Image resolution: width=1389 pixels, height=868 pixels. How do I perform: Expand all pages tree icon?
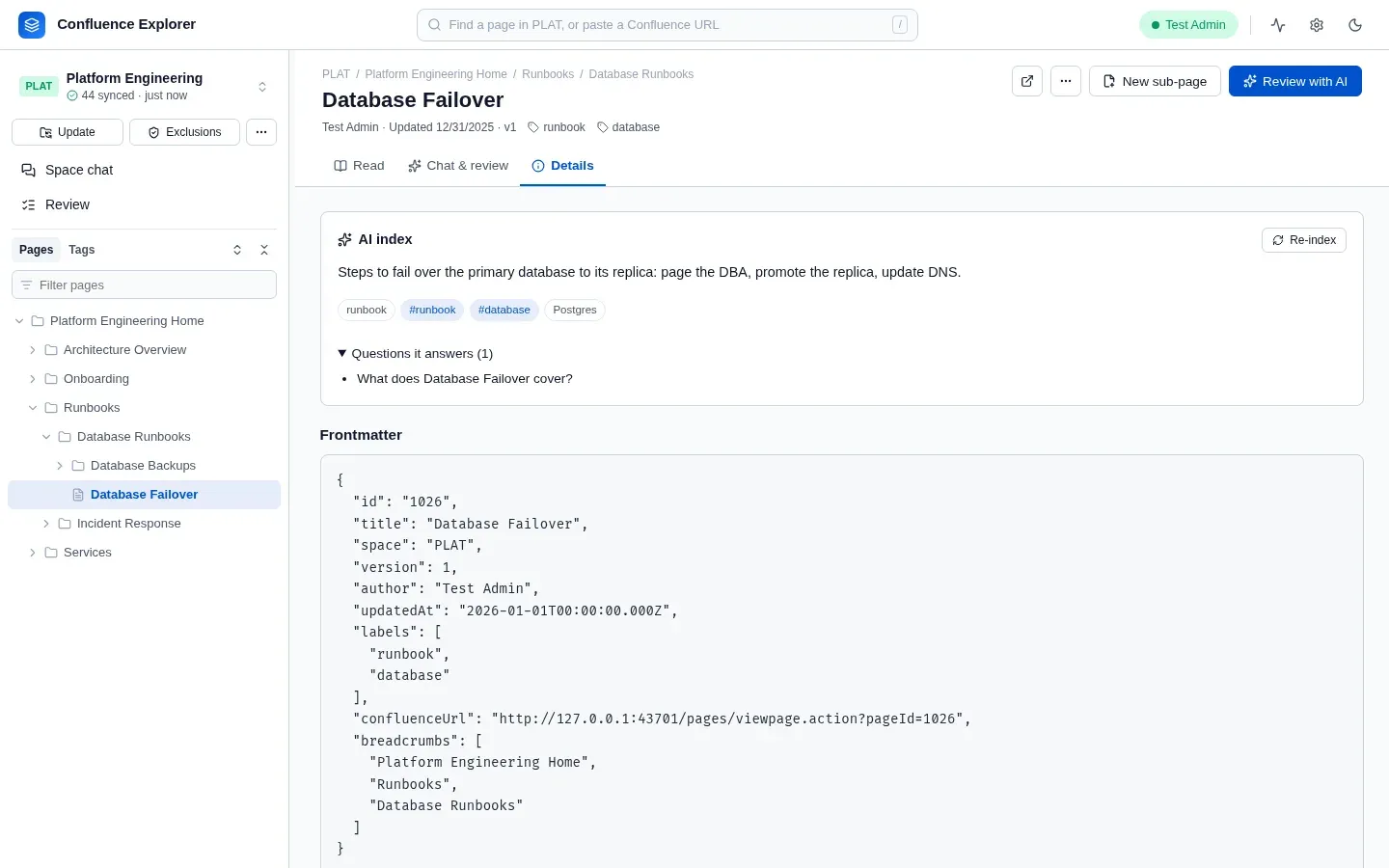(x=237, y=250)
